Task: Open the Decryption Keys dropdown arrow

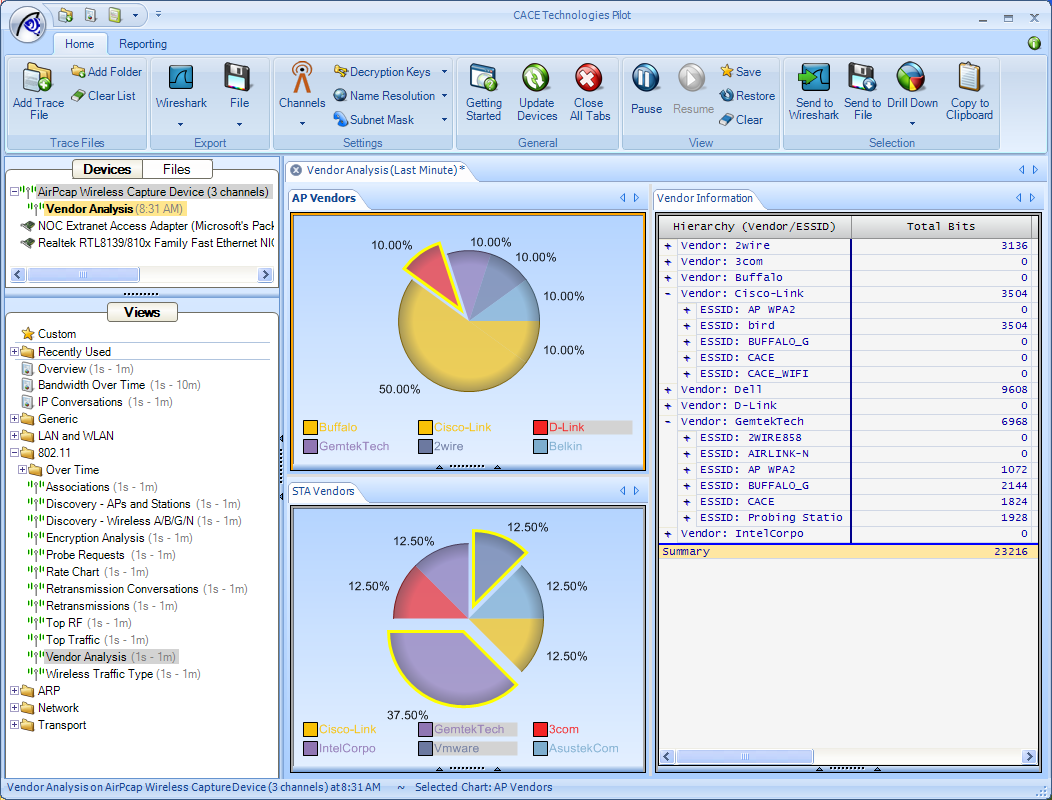Action: tap(444, 72)
